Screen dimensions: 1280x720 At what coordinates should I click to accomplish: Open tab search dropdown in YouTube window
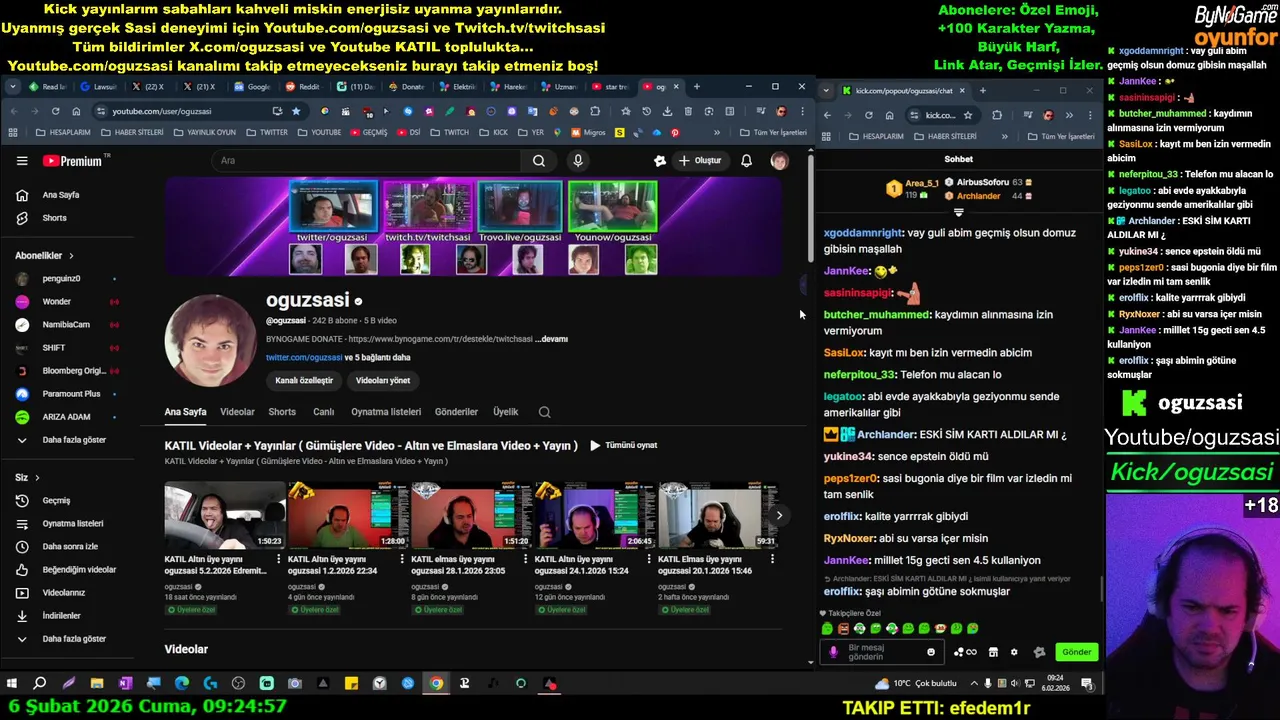tap(12, 87)
